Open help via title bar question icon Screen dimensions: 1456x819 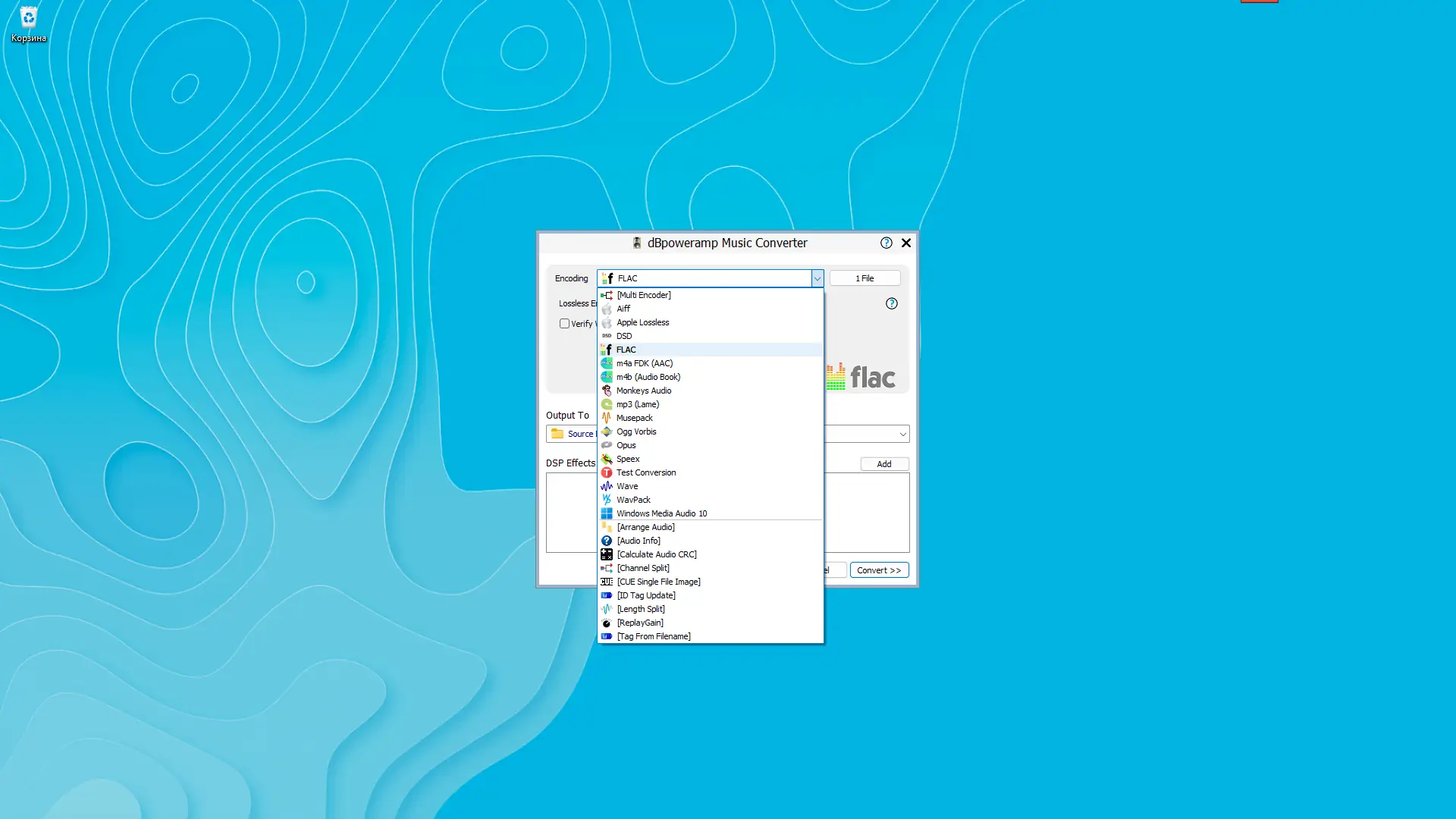tap(886, 243)
